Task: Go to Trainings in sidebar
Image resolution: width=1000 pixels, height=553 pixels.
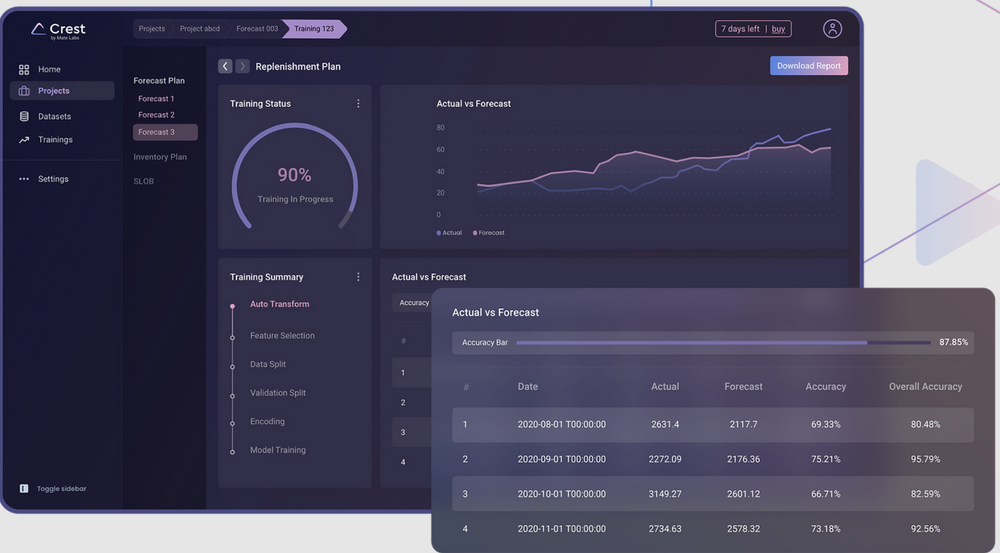Action: (45, 140)
